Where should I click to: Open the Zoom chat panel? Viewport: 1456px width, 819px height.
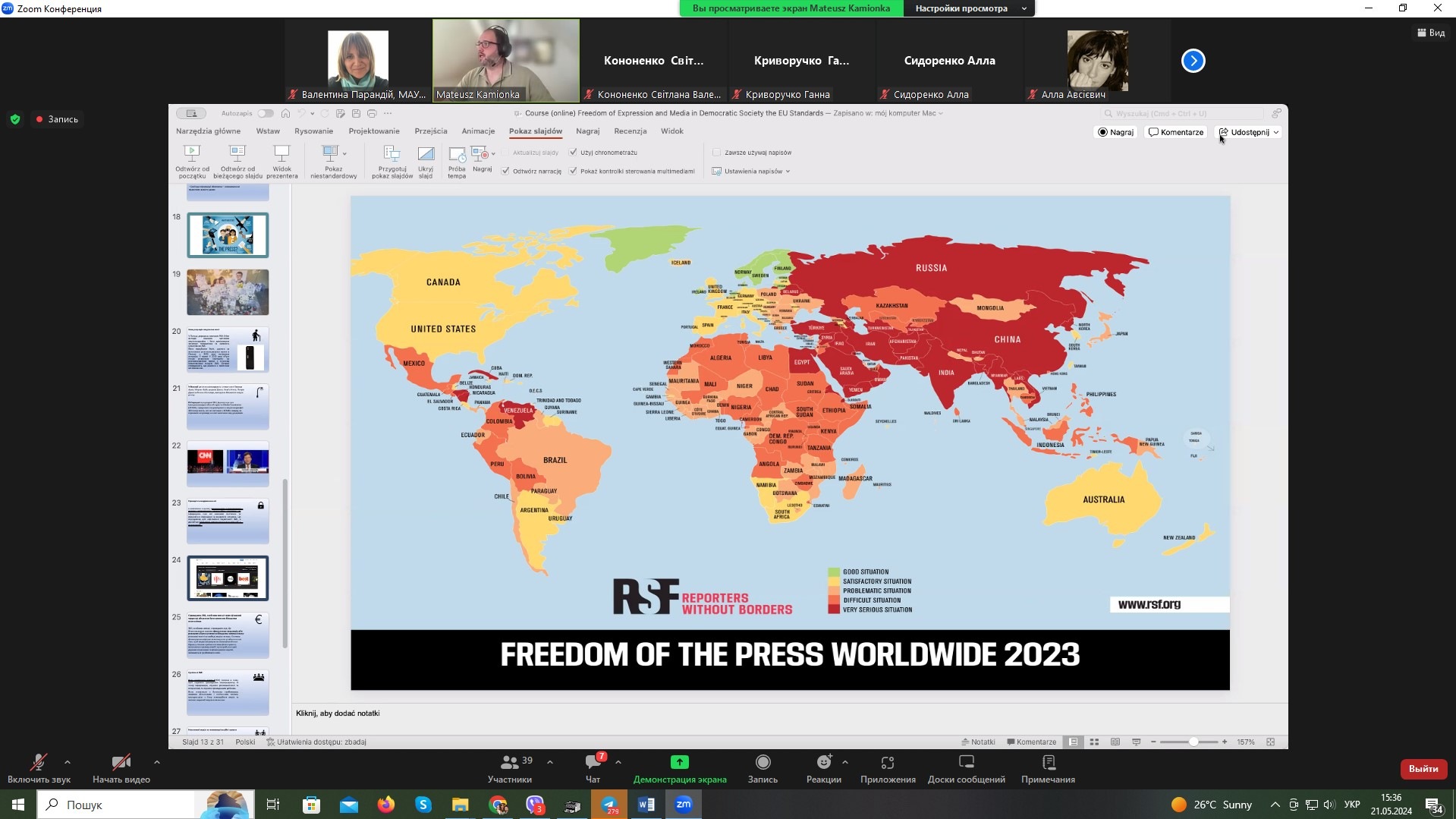(593, 763)
